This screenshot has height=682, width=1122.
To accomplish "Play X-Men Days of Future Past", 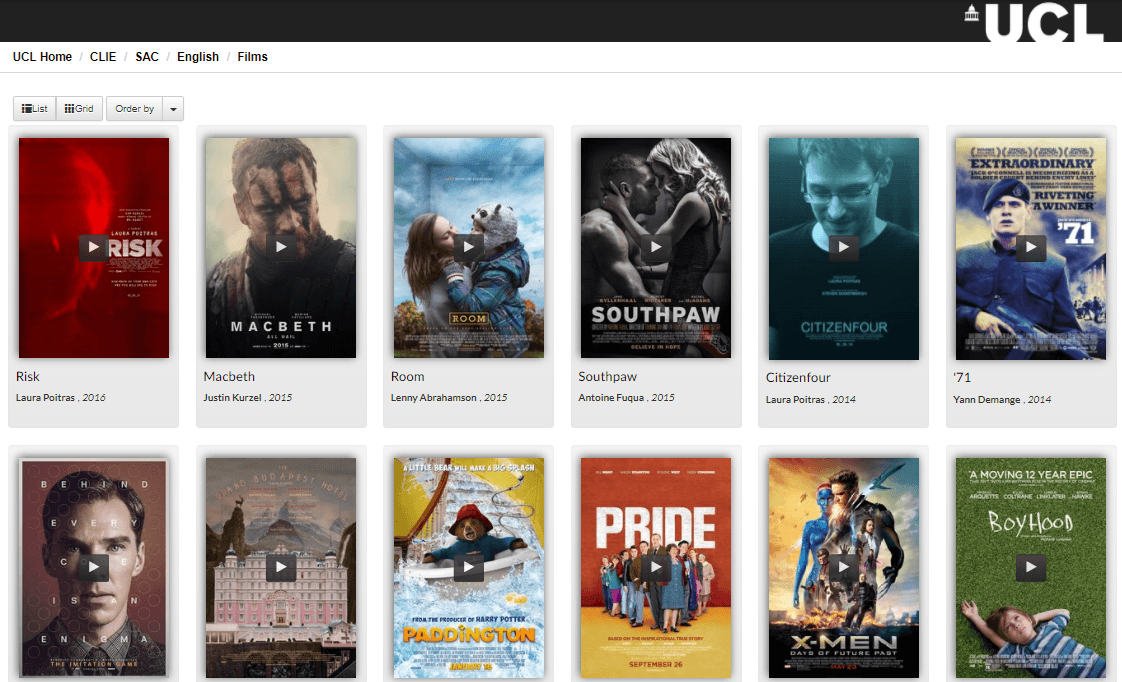I will pos(844,567).
